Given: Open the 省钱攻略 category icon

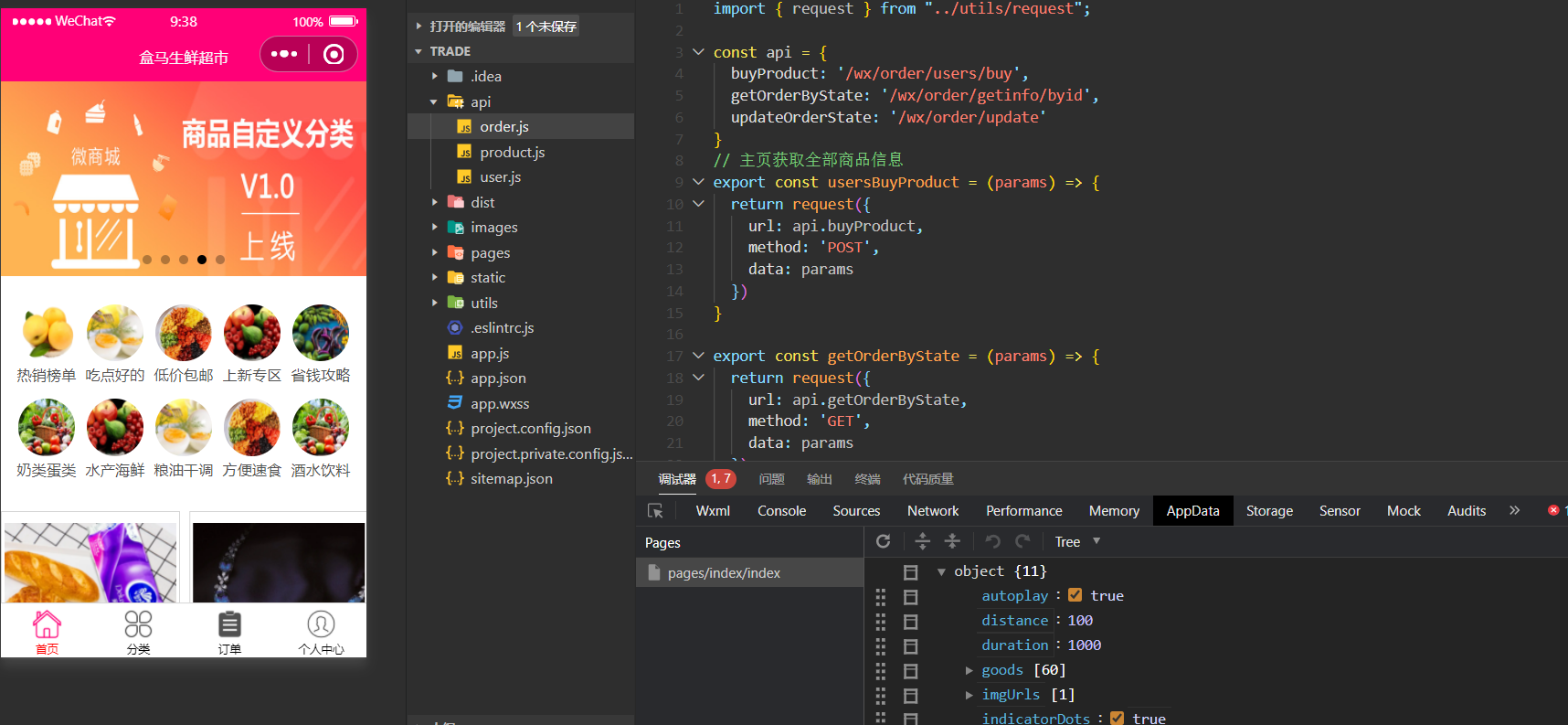Looking at the screenshot, I should [x=321, y=333].
